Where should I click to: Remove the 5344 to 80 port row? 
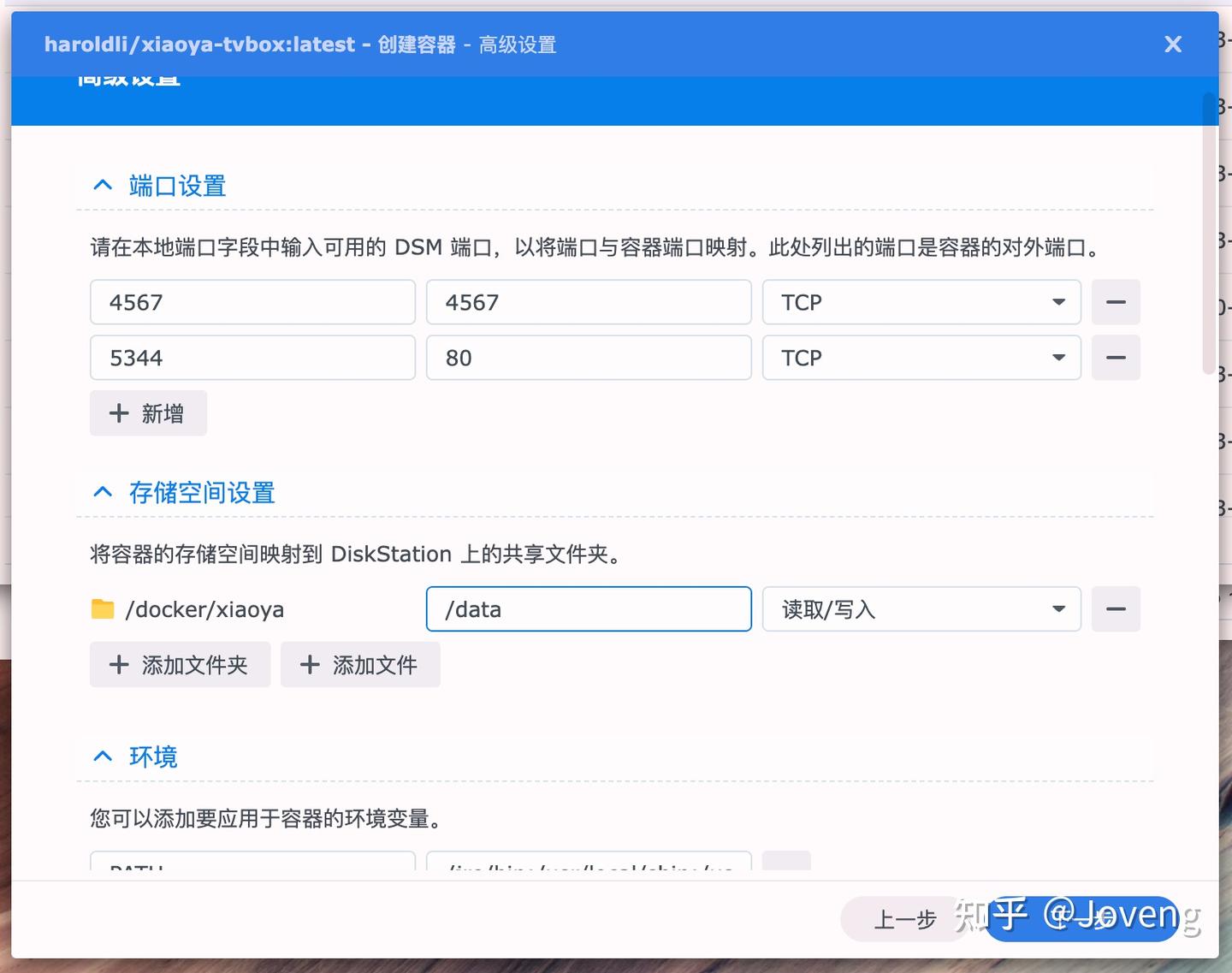[x=1116, y=358]
